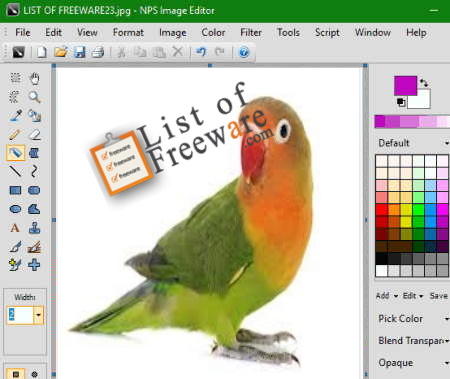Select the red-eye/retouch tool with star
Viewport: 450px width, 379px height.
(15, 265)
